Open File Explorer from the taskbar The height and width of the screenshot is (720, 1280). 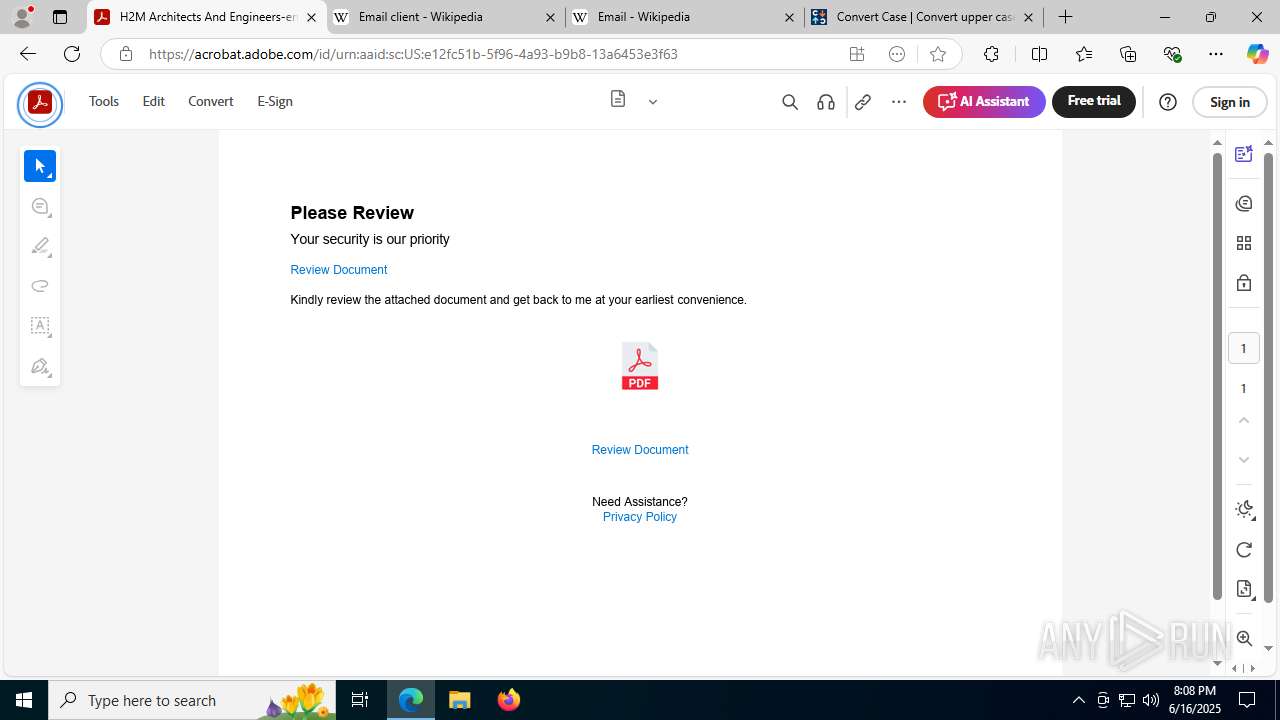460,700
